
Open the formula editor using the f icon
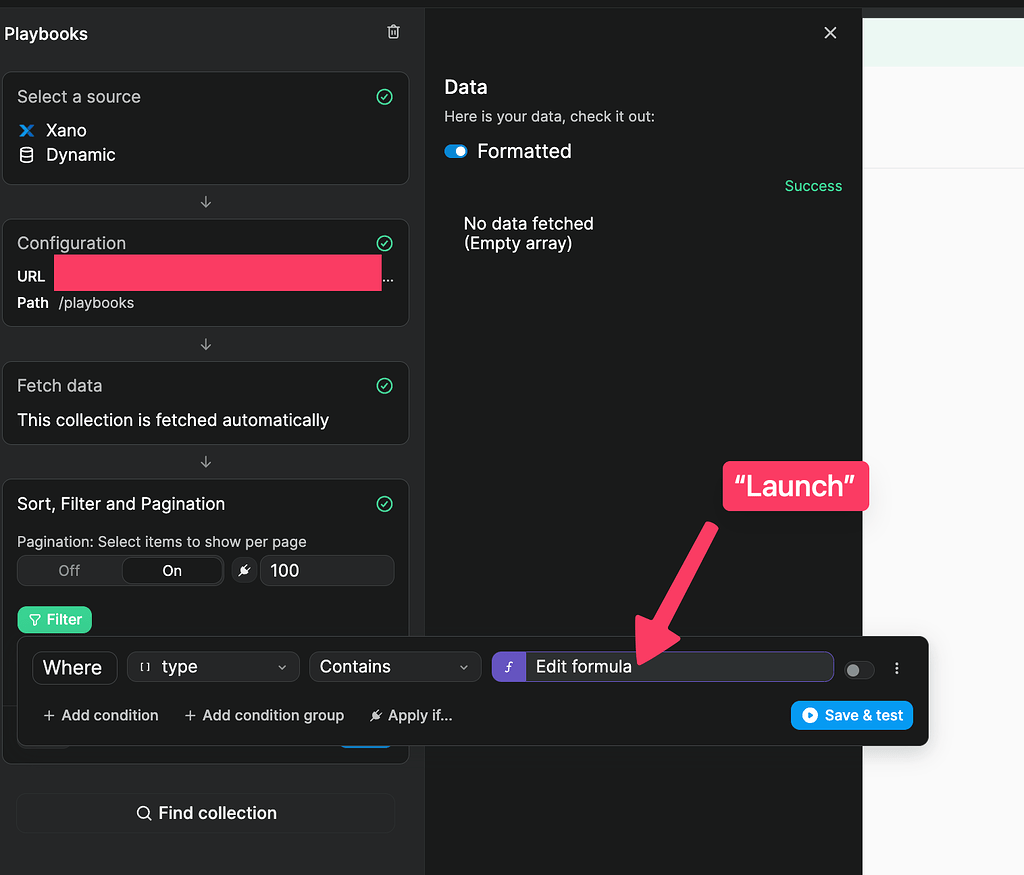coord(508,666)
